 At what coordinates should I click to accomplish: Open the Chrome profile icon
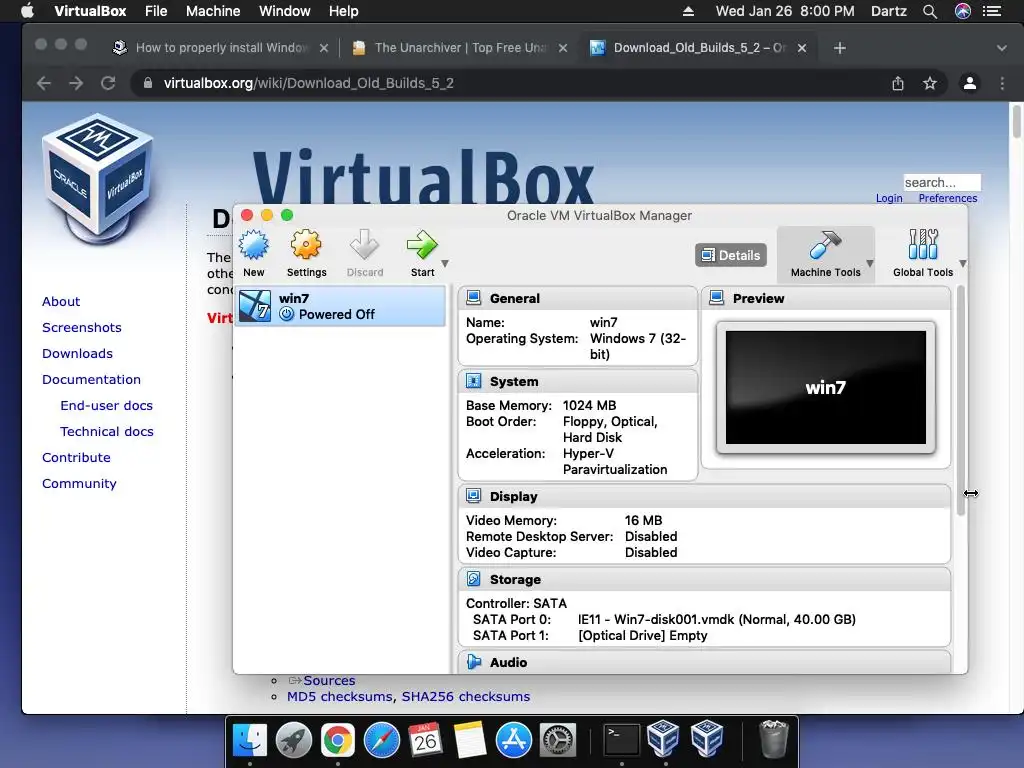(970, 83)
